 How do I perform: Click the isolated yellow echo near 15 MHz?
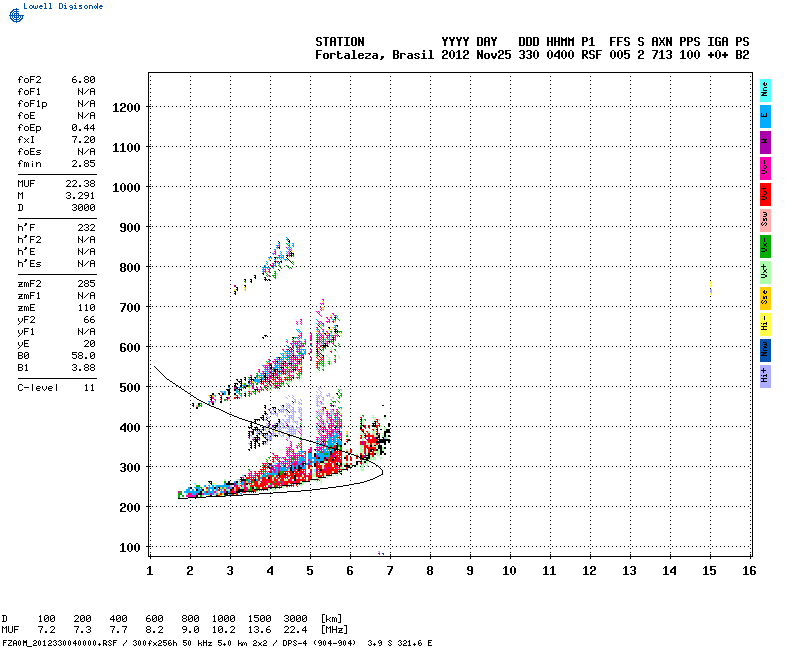tap(711, 288)
